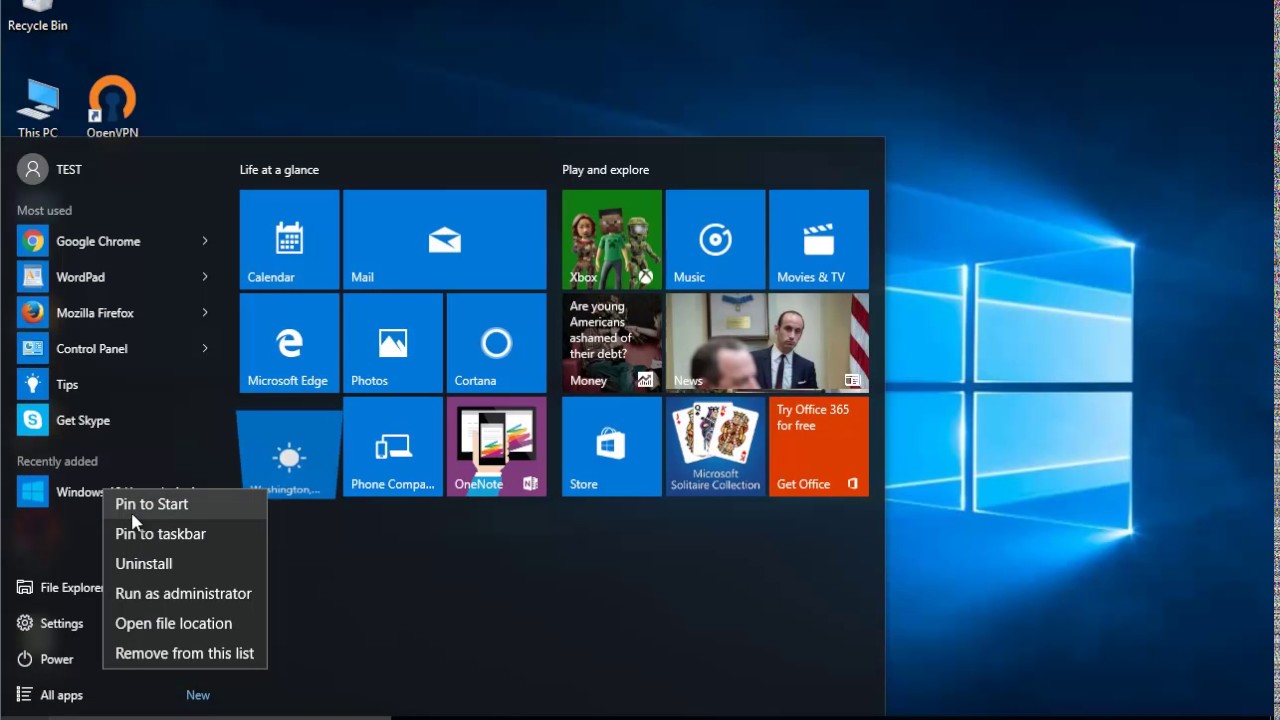Expand Control Panel jump list arrow
Image resolution: width=1280 pixels, height=720 pixels.
tap(205, 349)
